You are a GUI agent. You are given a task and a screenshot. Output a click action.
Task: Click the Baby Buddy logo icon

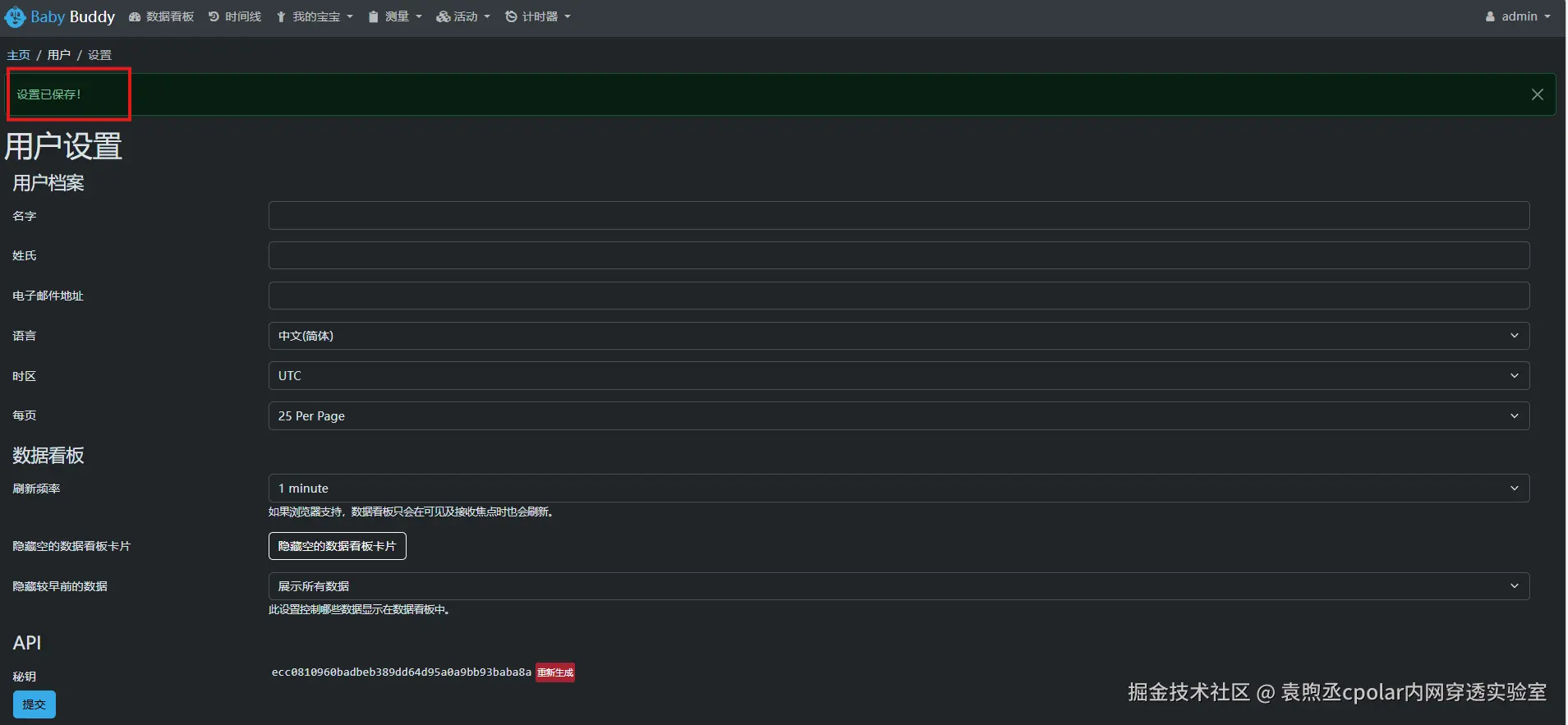tap(15, 16)
